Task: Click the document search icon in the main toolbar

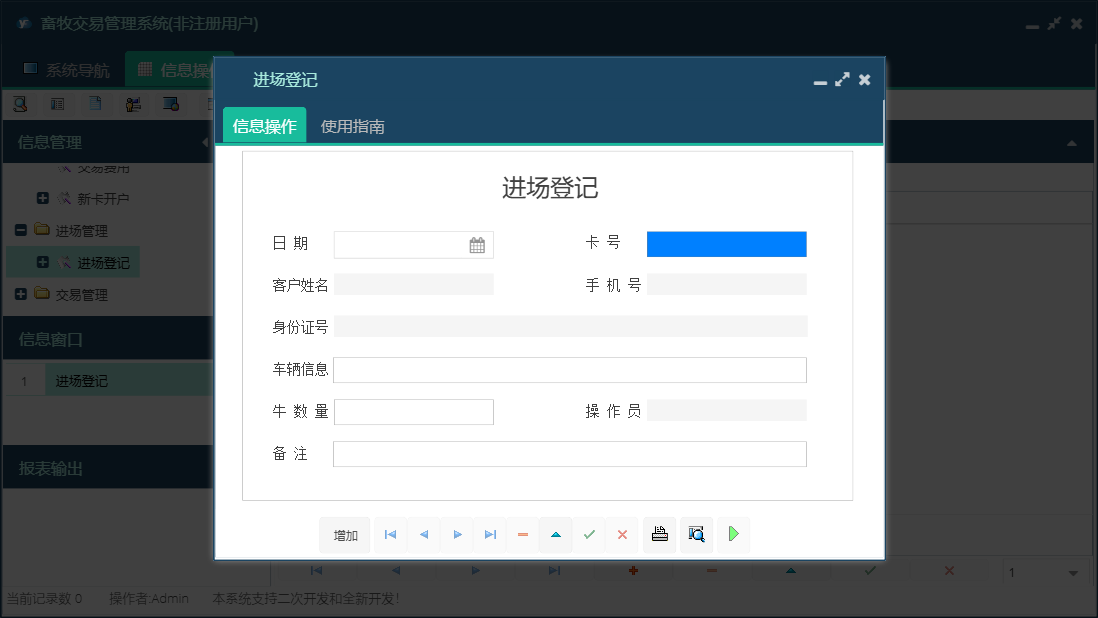Action: (x=20, y=103)
